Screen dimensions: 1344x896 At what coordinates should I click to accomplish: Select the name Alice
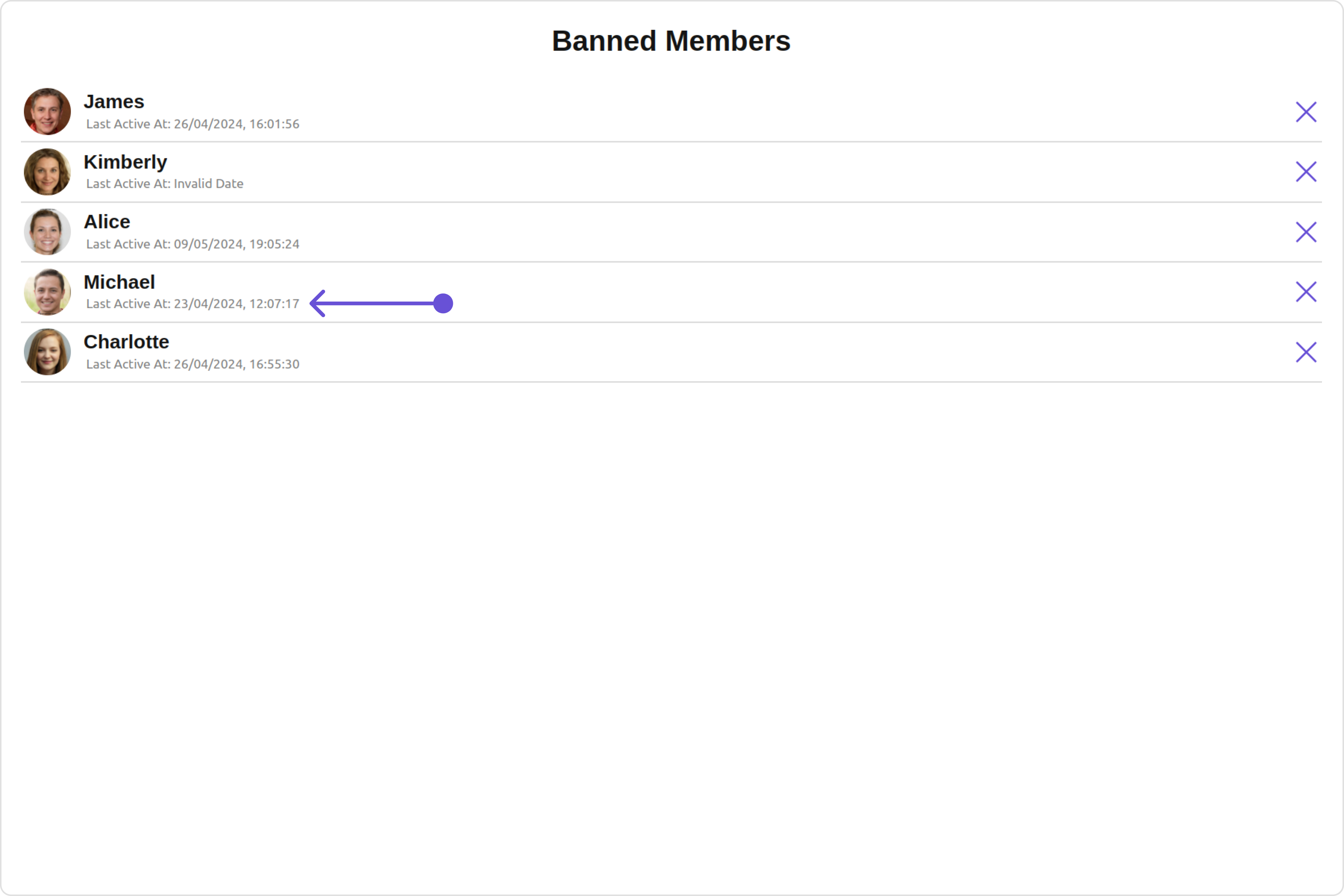coord(107,222)
